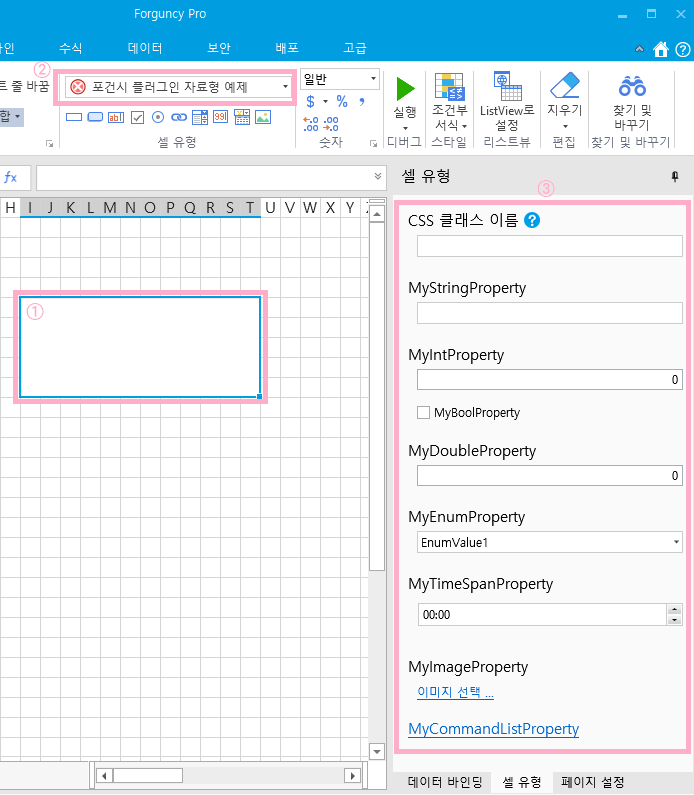694x795 pixels.
Task: Toggle the MyBoolProperty checkbox
Action: (x=424, y=412)
